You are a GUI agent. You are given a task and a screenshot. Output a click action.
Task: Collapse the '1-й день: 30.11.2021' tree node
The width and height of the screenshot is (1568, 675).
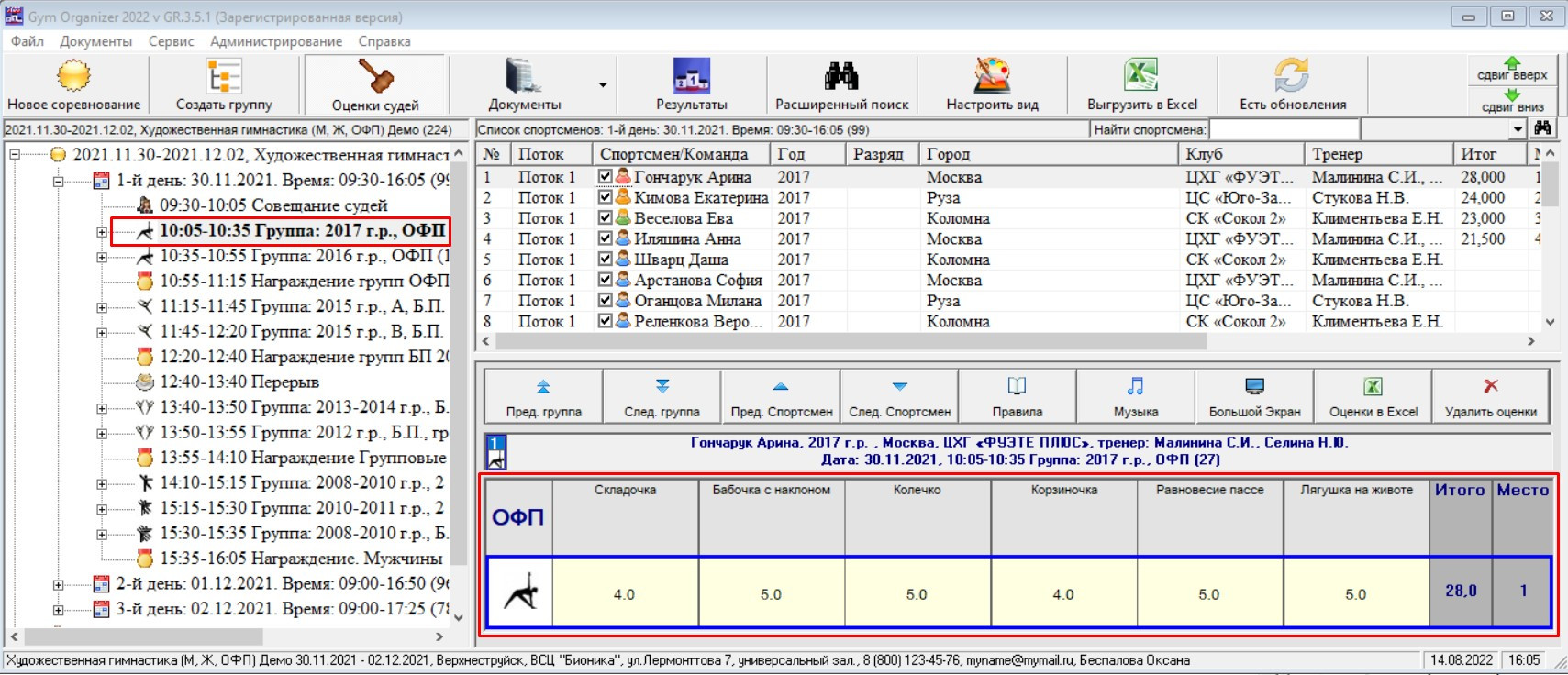58,181
